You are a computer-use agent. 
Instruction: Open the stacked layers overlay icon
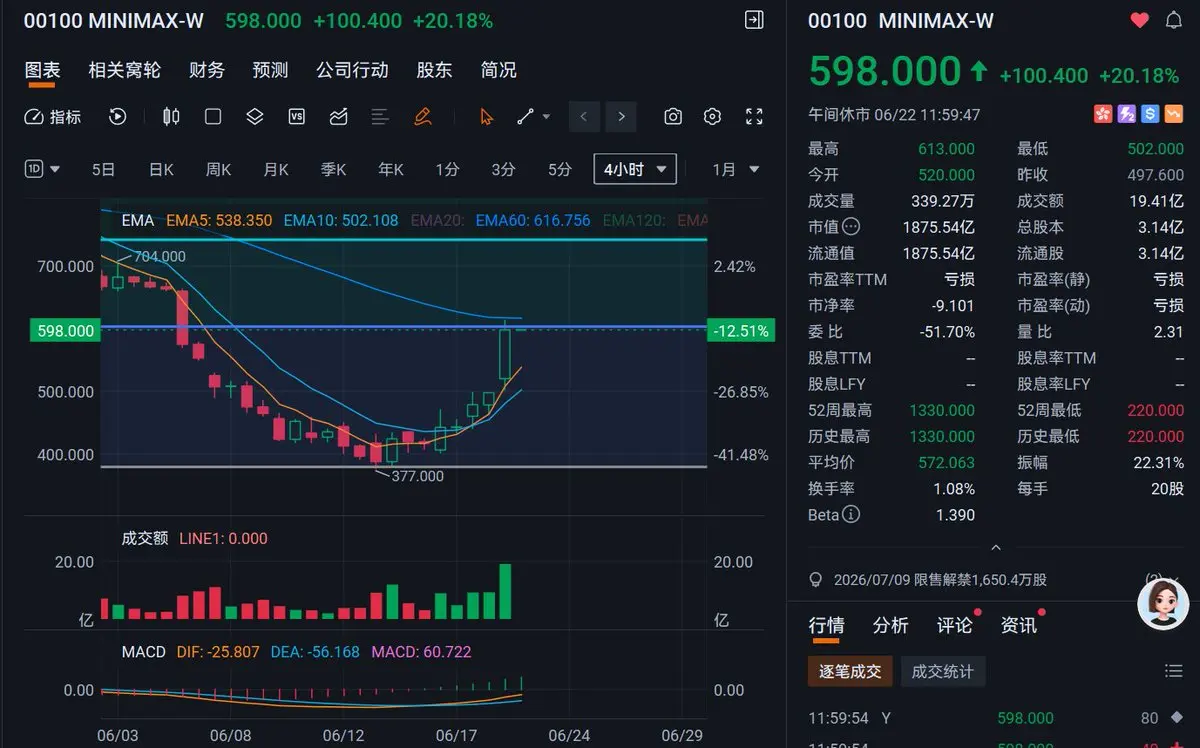[255, 117]
